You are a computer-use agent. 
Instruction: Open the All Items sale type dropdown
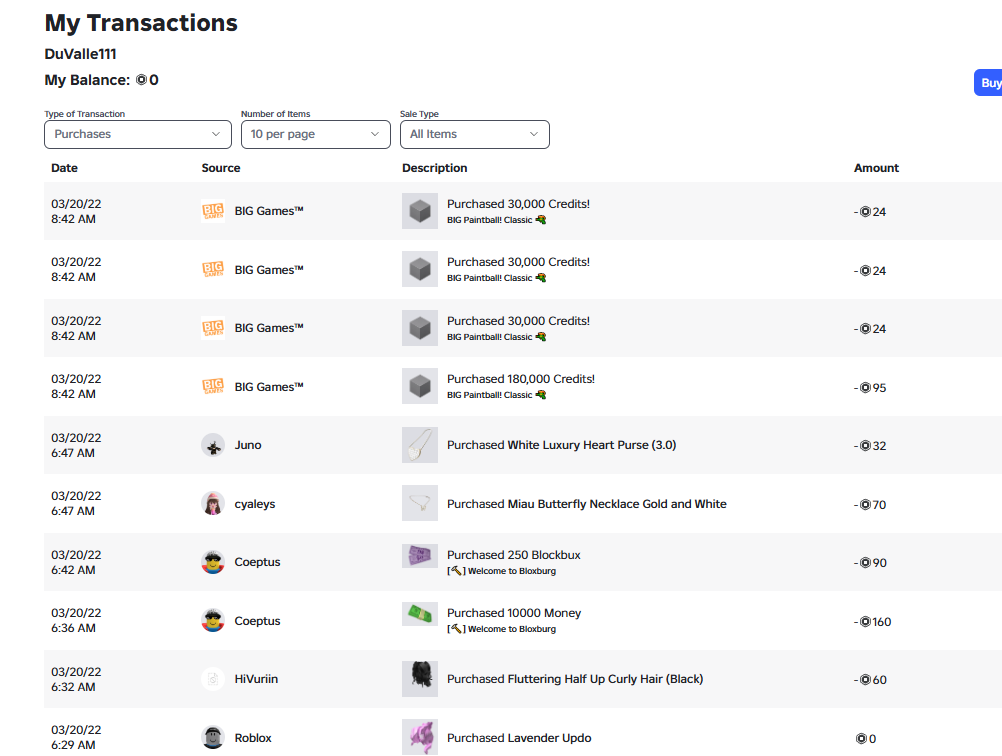475,134
